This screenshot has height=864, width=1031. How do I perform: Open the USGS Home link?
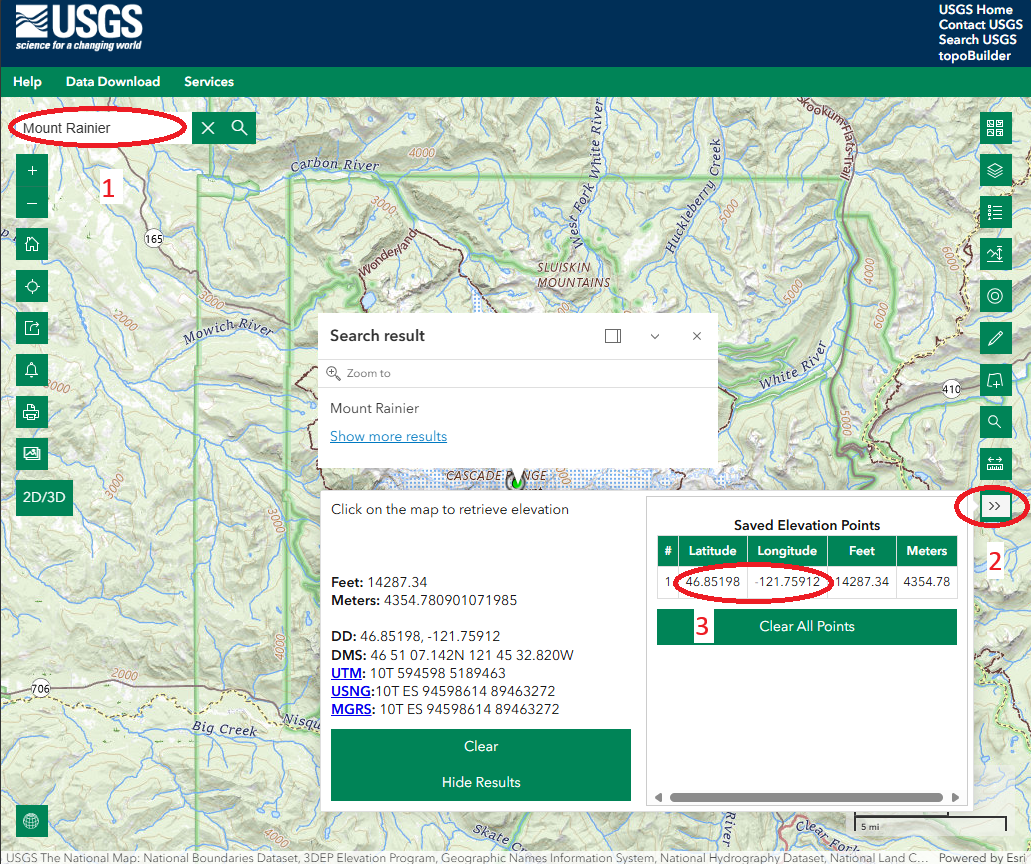pyautogui.click(x=975, y=10)
